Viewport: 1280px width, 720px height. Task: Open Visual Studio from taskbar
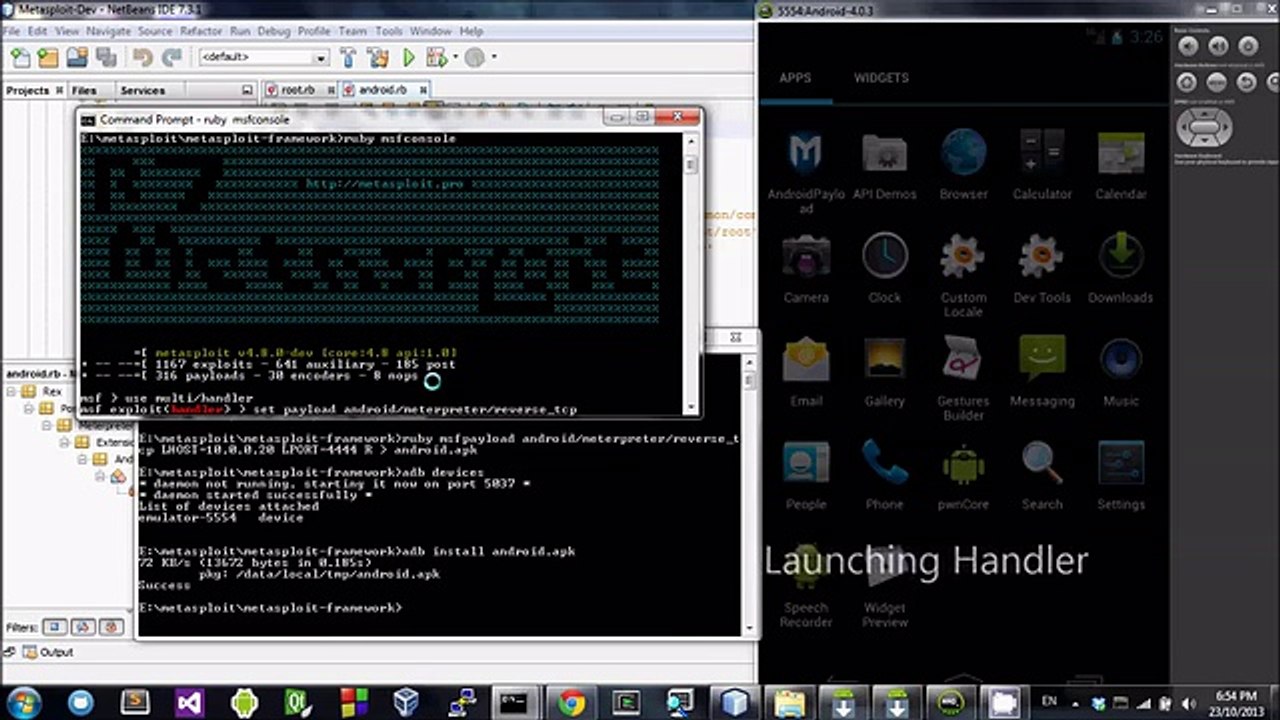189,702
